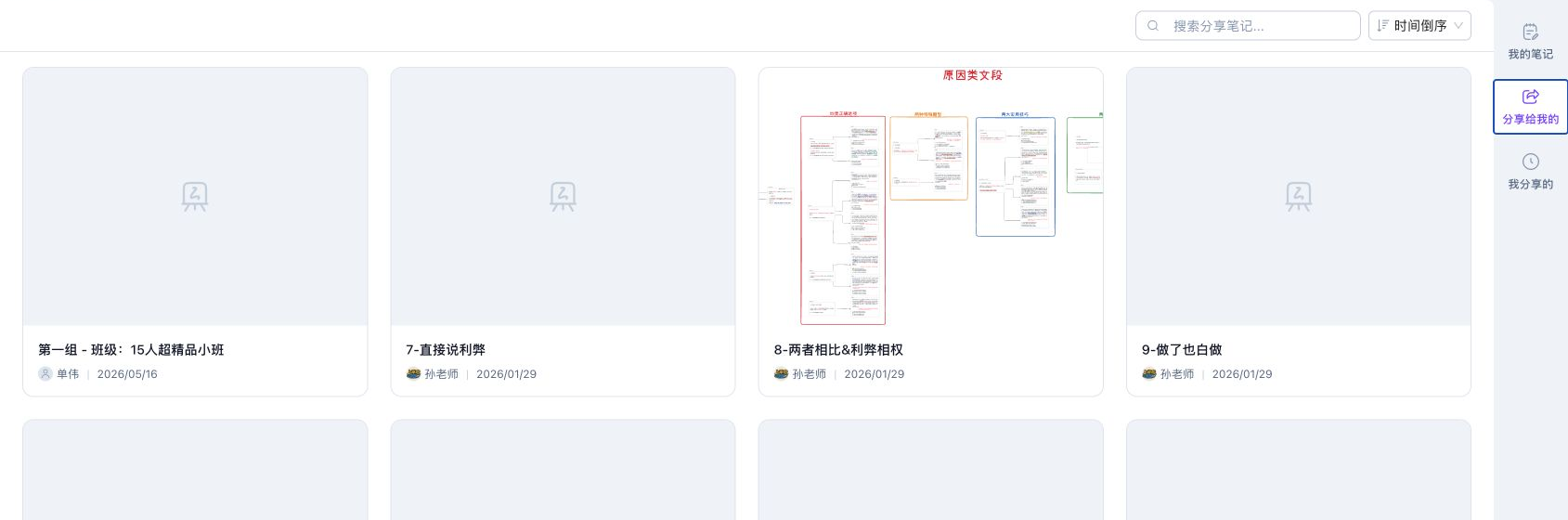The width and height of the screenshot is (1568, 520).
Task: Click author name 单伟
Action: pos(68,374)
